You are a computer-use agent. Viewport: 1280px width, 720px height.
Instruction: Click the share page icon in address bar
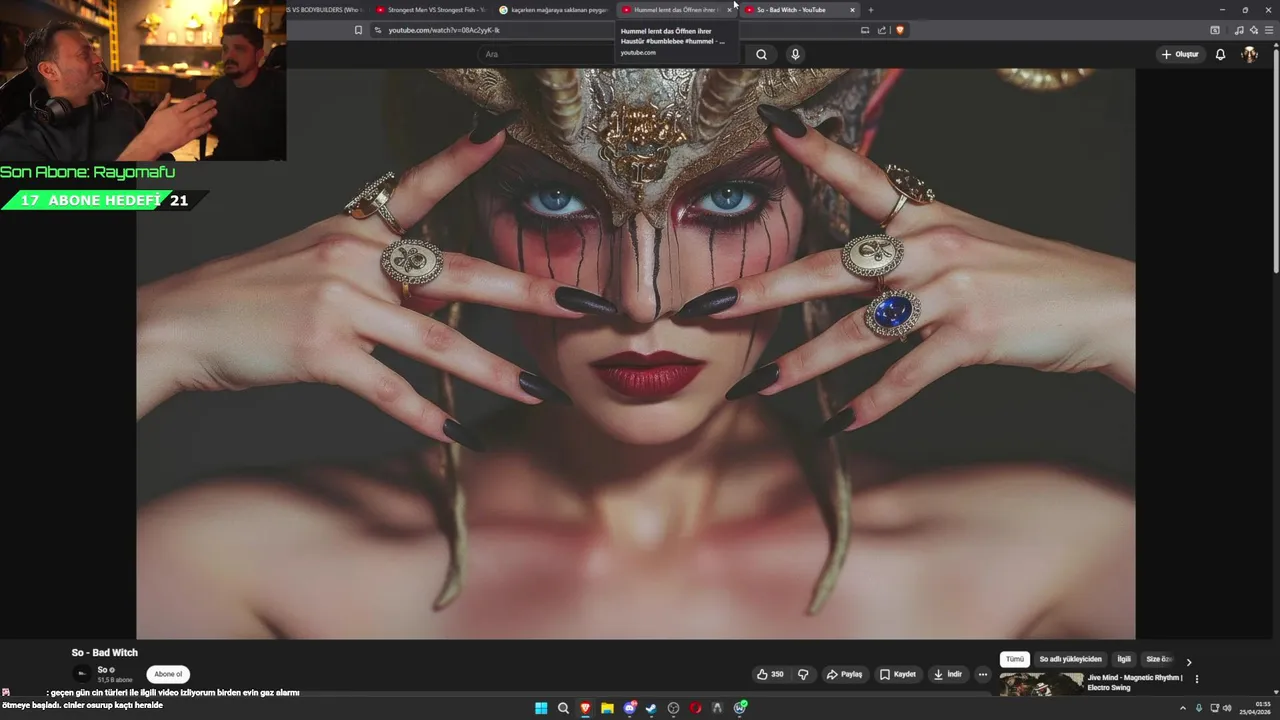[x=882, y=30]
